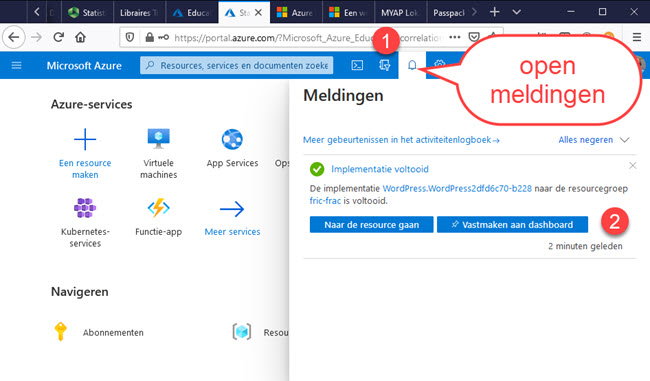The width and height of the screenshot is (650, 381).
Task: Click the Virtuele machines label
Action: pos(158,169)
